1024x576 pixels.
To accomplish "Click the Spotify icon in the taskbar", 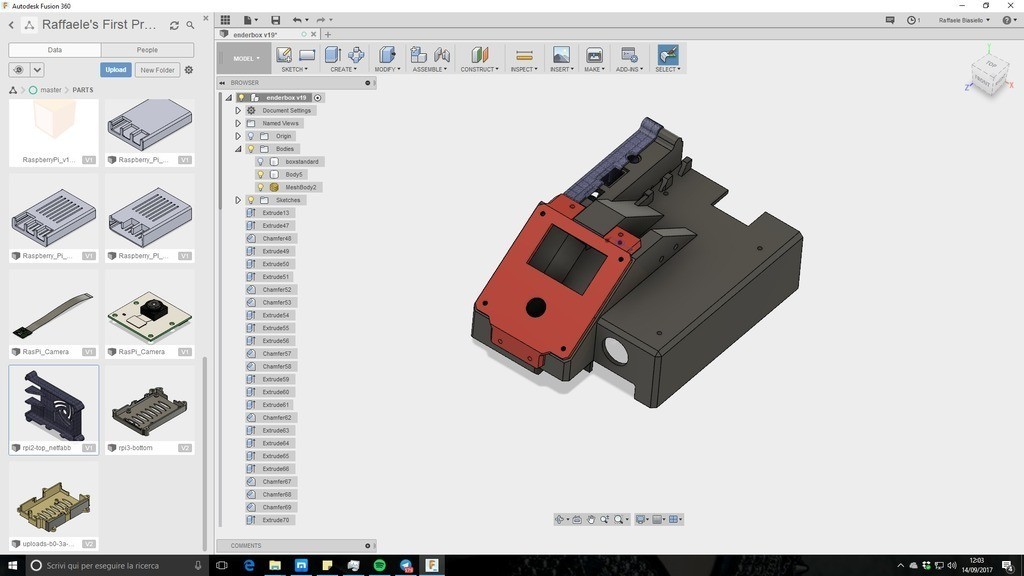I will click(379, 566).
